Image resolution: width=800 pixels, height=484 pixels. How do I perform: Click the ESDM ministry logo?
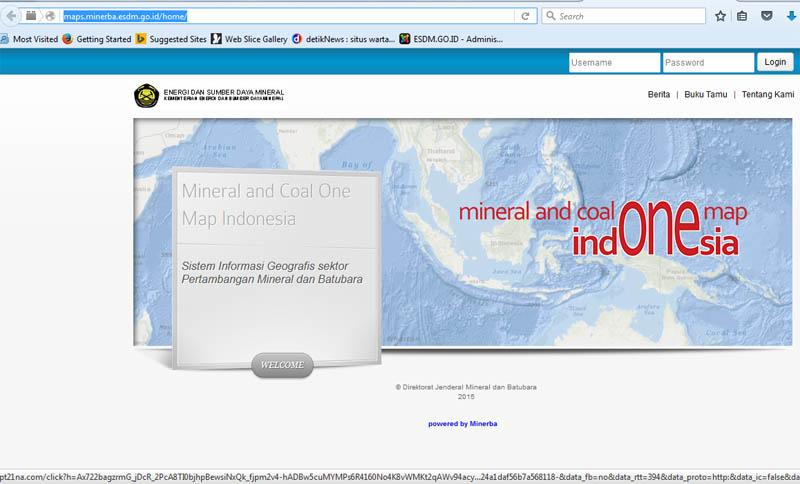[x=146, y=96]
